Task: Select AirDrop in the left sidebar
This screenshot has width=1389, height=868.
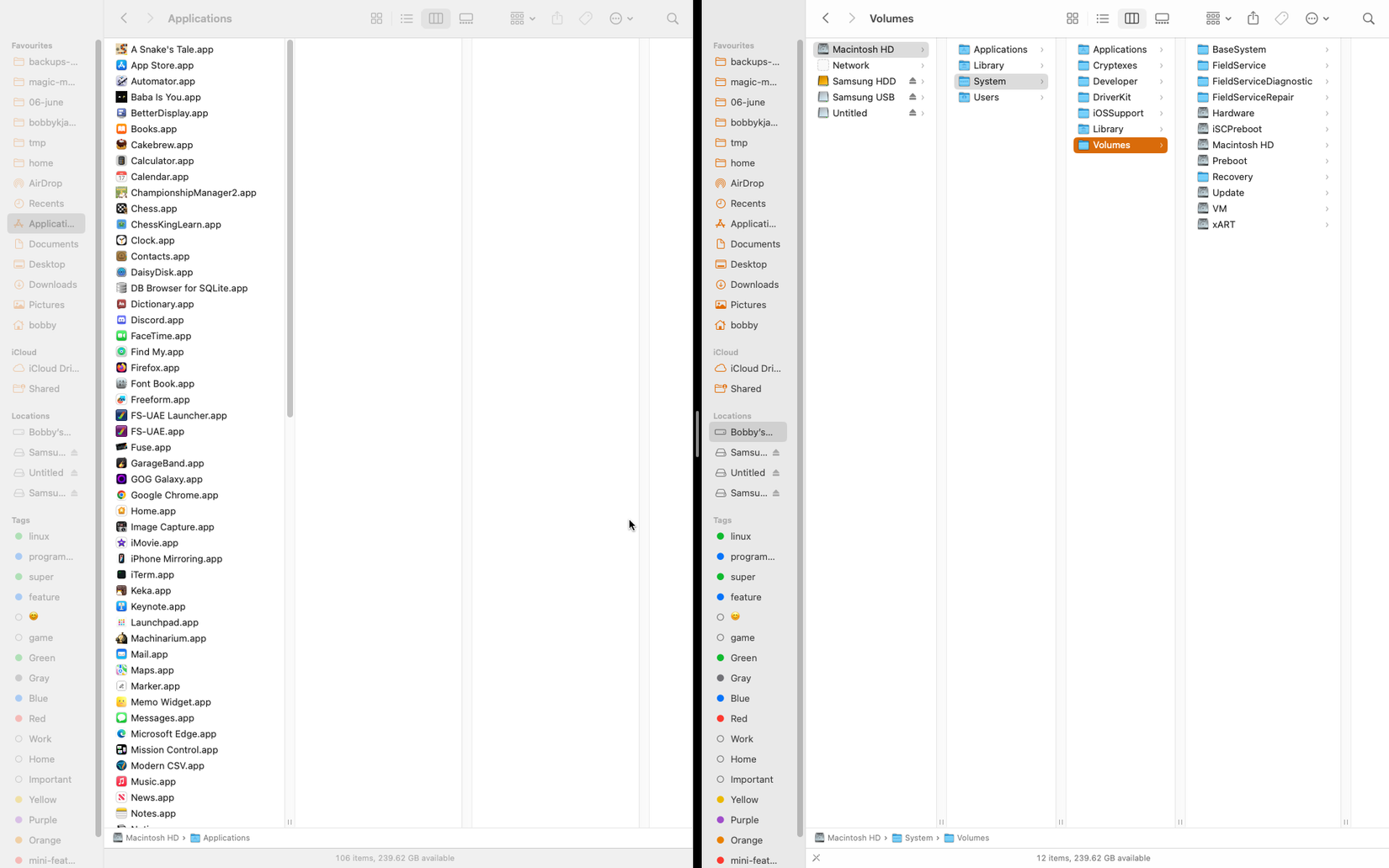Action: coord(46,183)
